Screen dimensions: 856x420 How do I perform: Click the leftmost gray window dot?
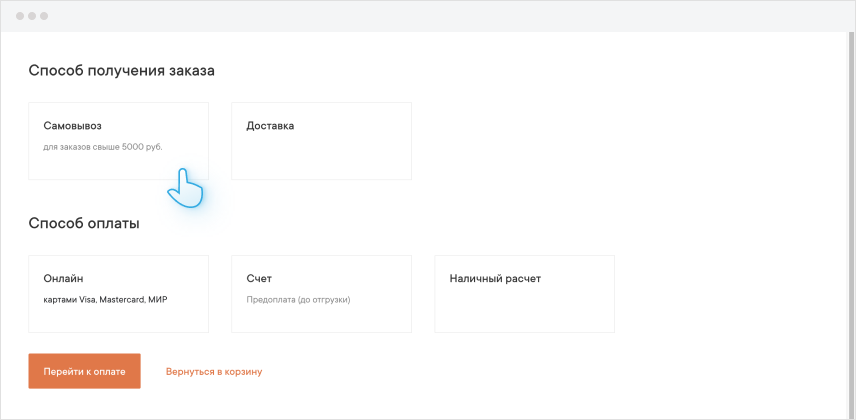[19, 17]
